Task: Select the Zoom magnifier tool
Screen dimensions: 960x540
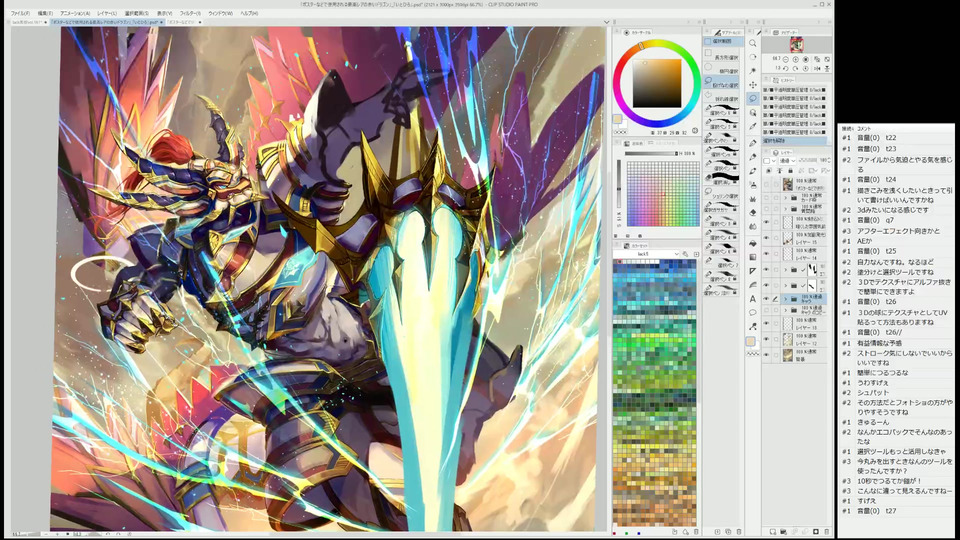Action: [x=752, y=43]
